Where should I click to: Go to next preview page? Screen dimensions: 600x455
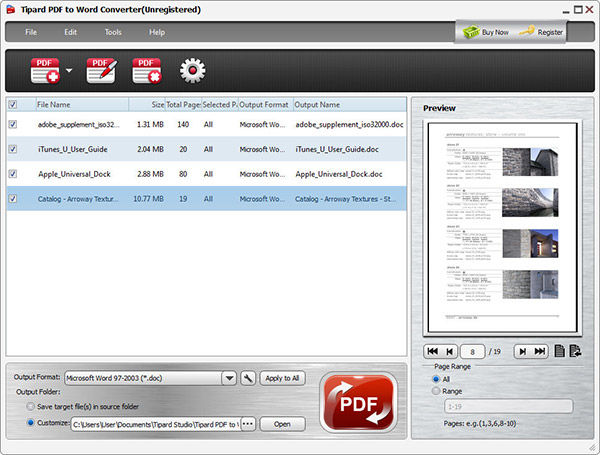pos(523,351)
